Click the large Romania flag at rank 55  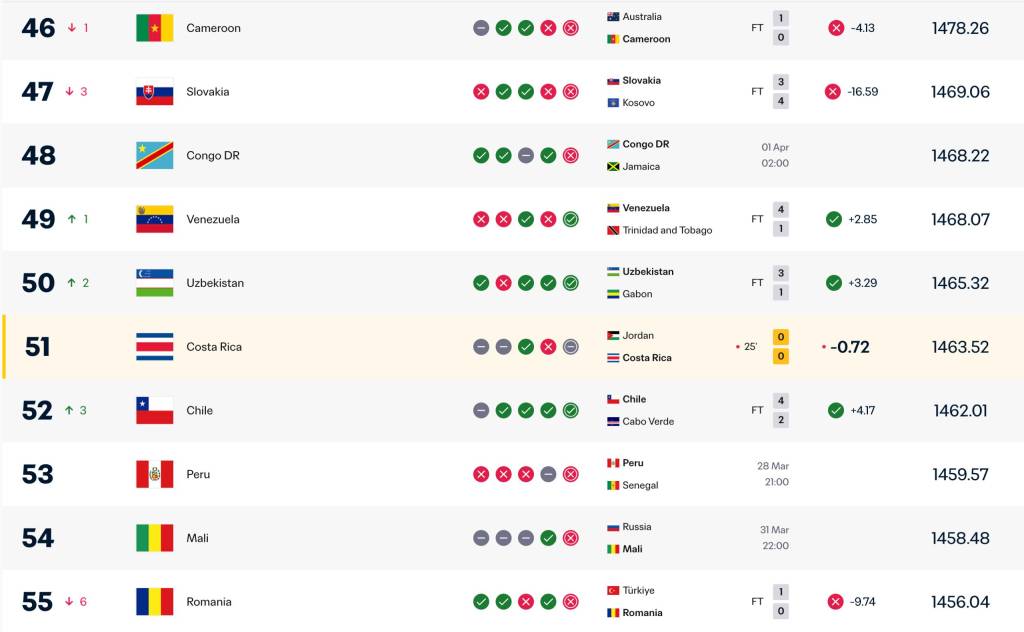[x=154, y=602]
